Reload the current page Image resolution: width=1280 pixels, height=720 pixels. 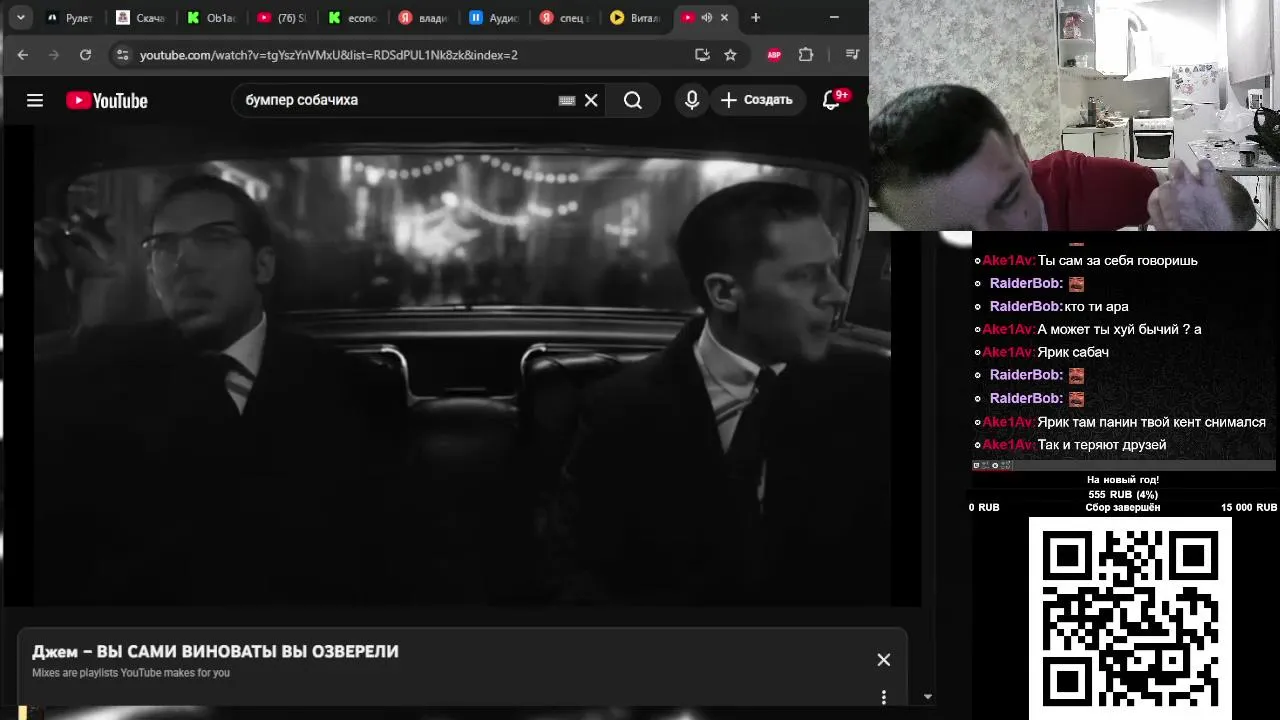coord(85,55)
